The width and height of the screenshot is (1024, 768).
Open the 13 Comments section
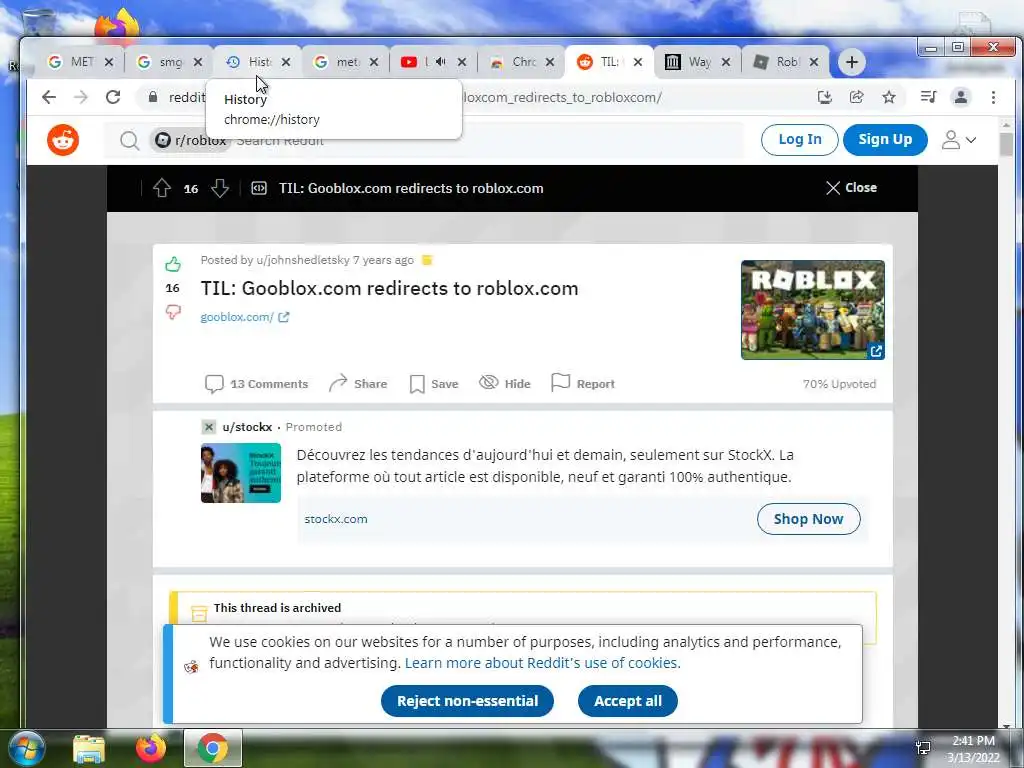[x=256, y=384]
